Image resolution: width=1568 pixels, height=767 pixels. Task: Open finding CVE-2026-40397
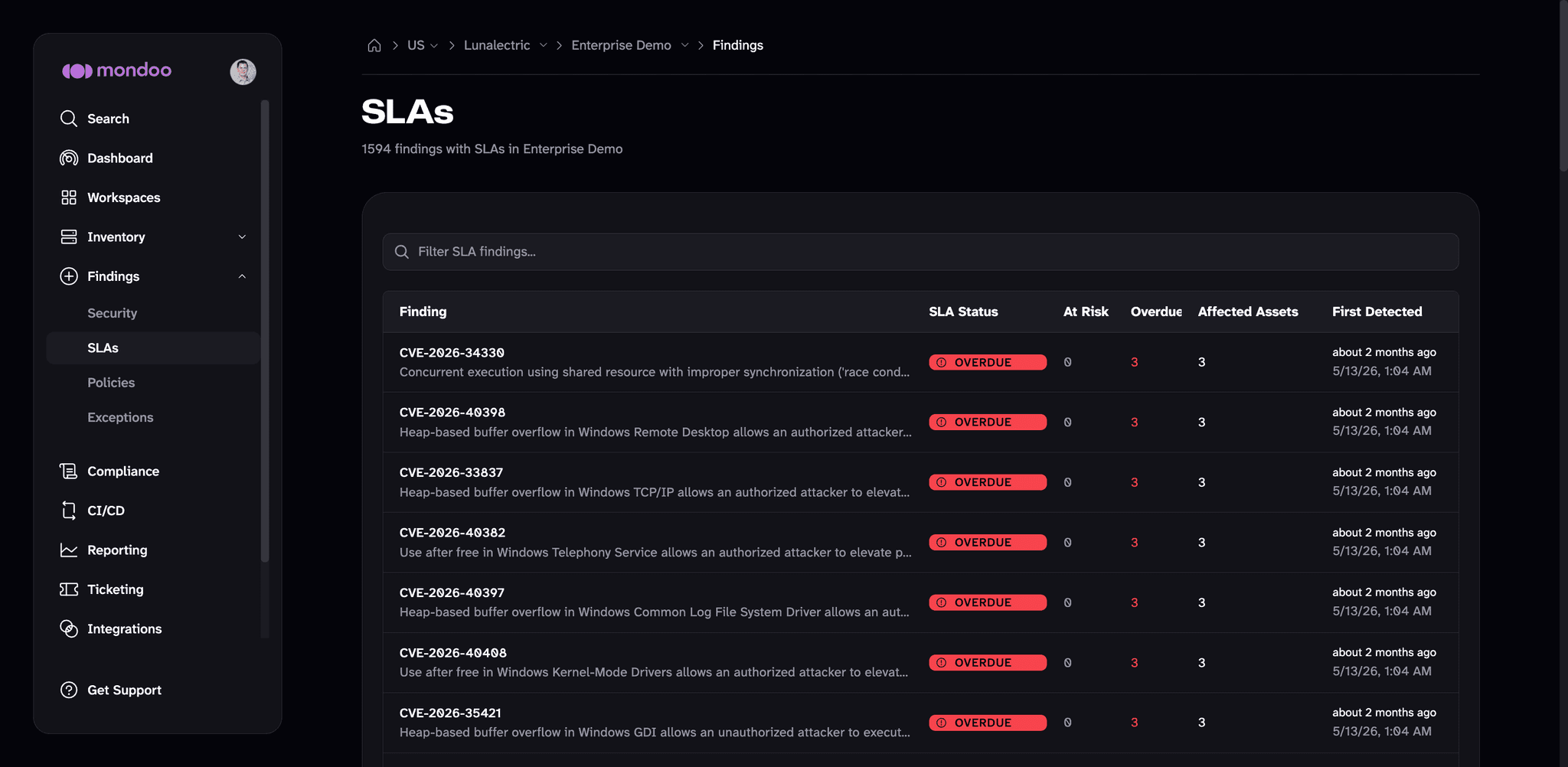coord(452,593)
